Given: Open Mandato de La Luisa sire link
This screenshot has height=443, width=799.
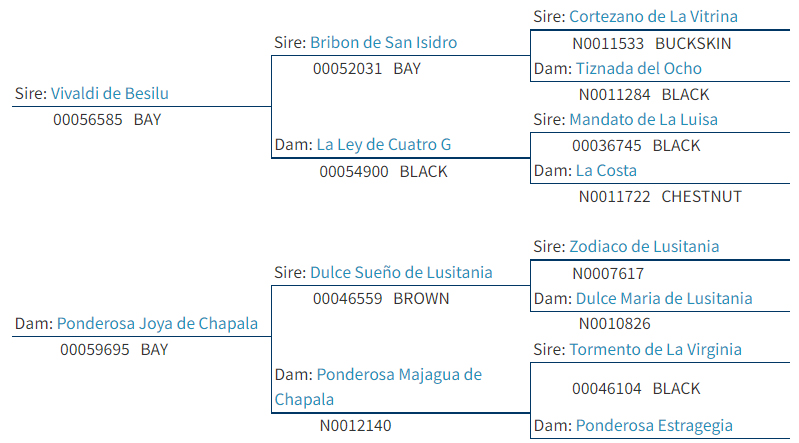Looking at the screenshot, I should pyautogui.click(x=643, y=120).
